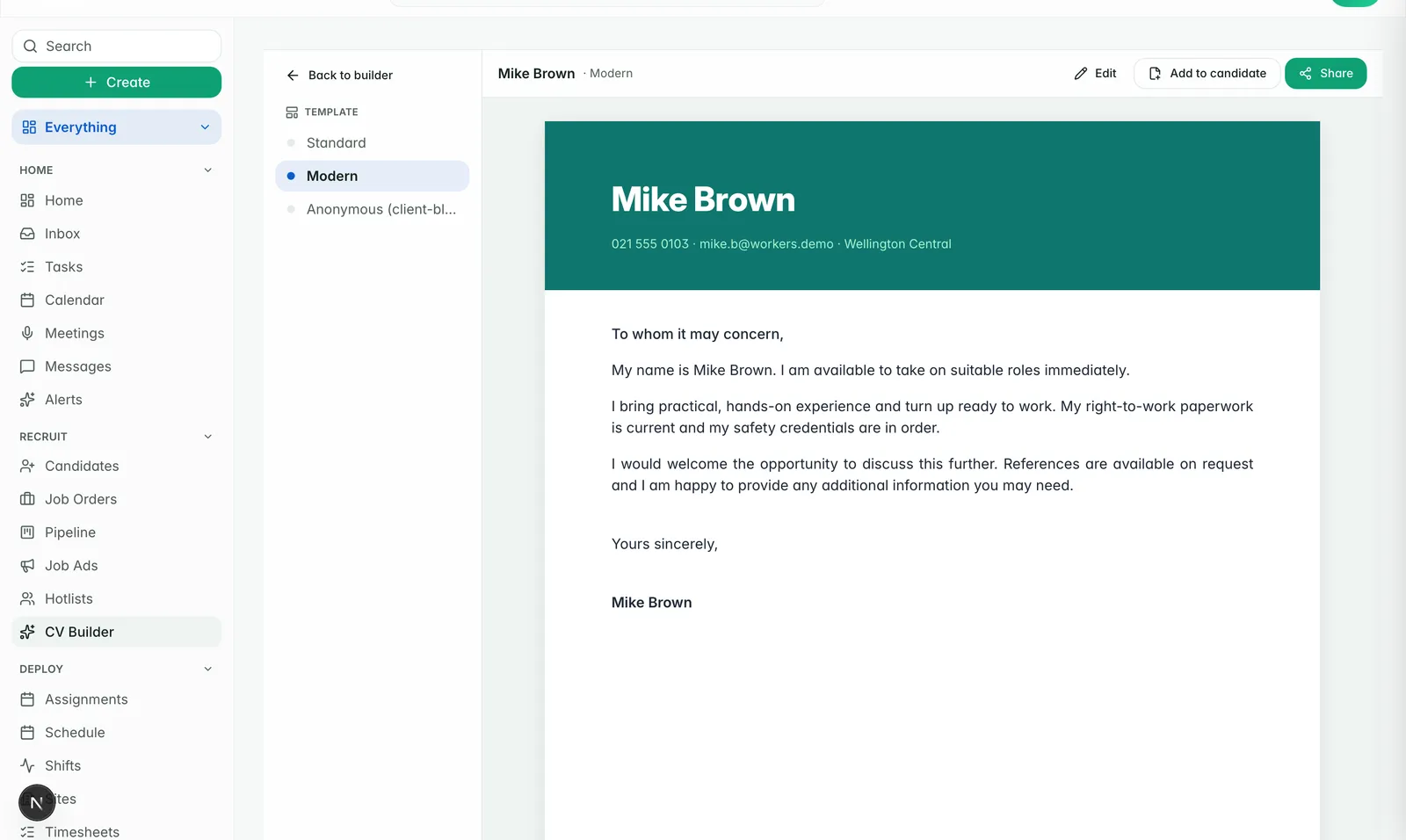Click the contact line with mike.b@workers.demo
Viewport: 1406px width, 840px height.
tap(781, 244)
